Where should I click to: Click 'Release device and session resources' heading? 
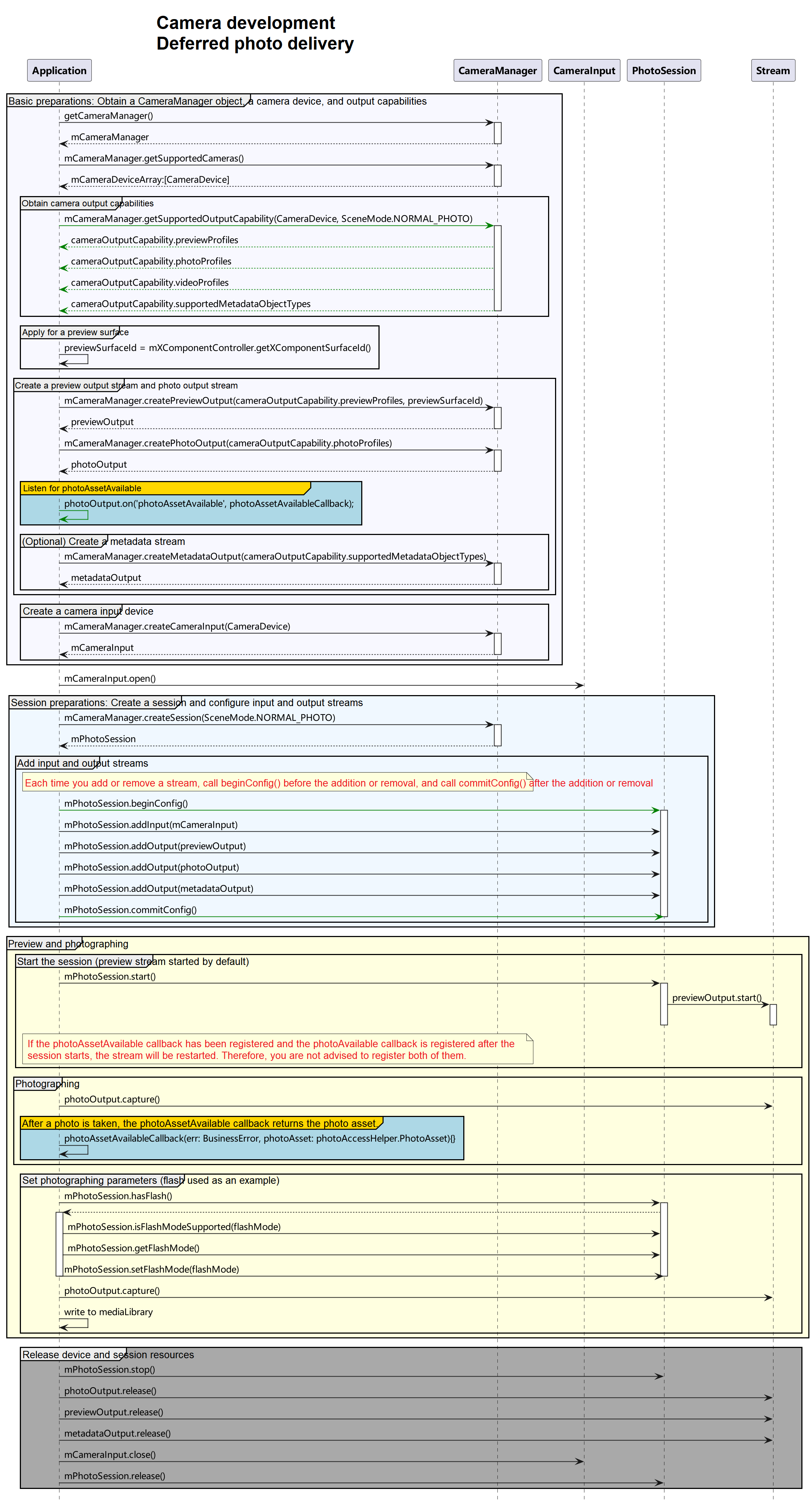(108, 1355)
